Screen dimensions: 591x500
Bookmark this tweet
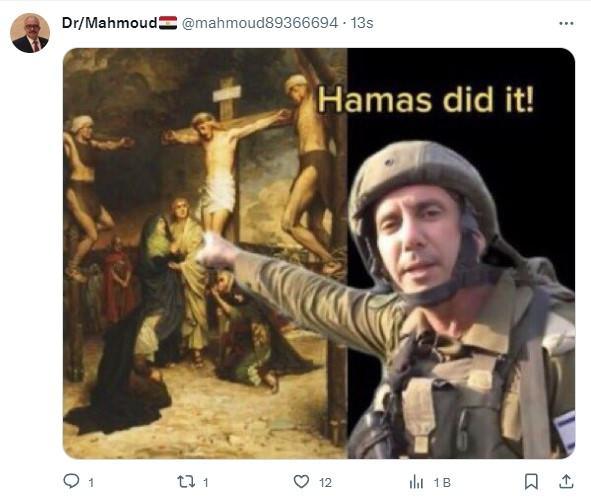(x=531, y=482)
